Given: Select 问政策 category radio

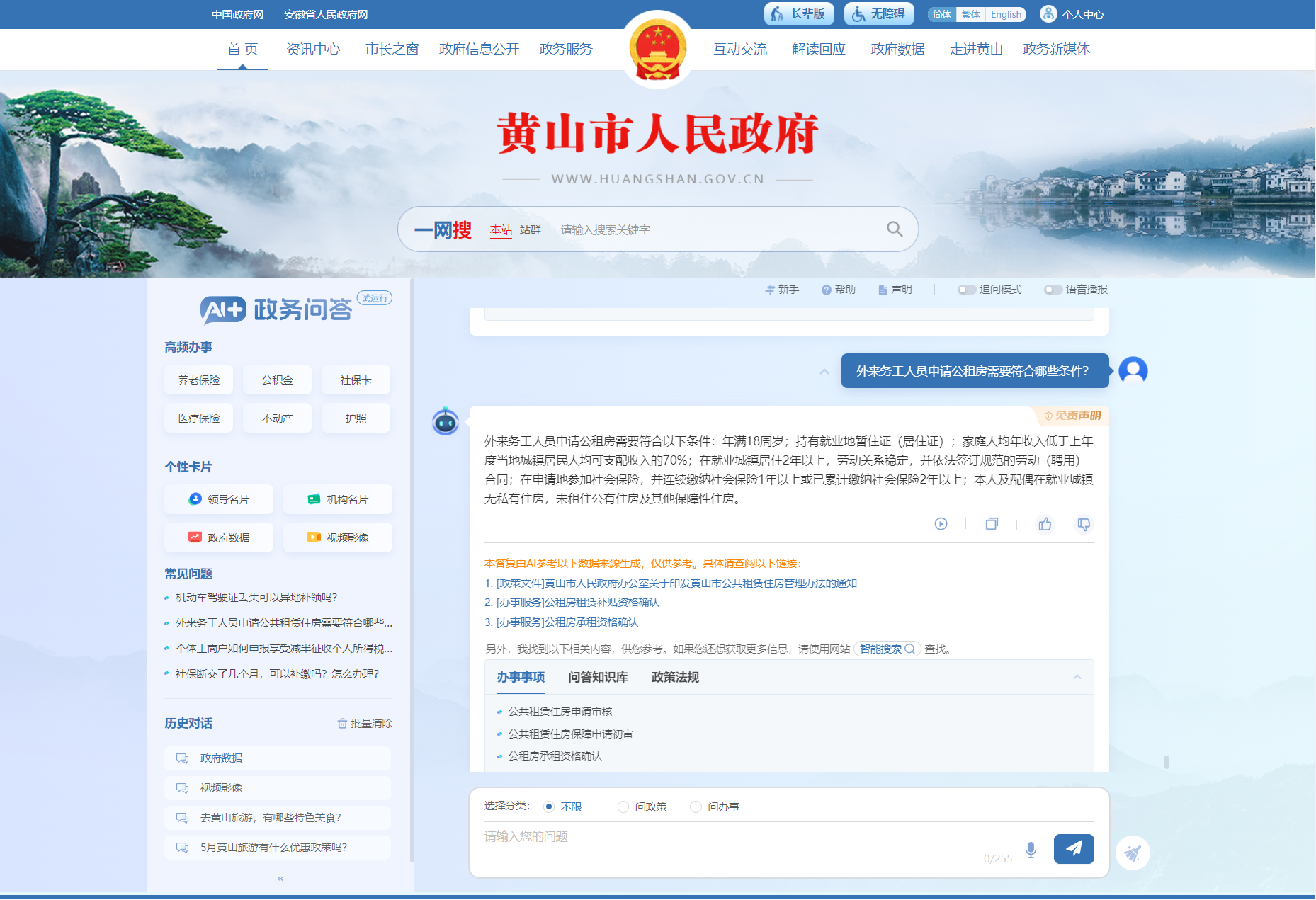Looking at the screenshot, I should (623, 807).
